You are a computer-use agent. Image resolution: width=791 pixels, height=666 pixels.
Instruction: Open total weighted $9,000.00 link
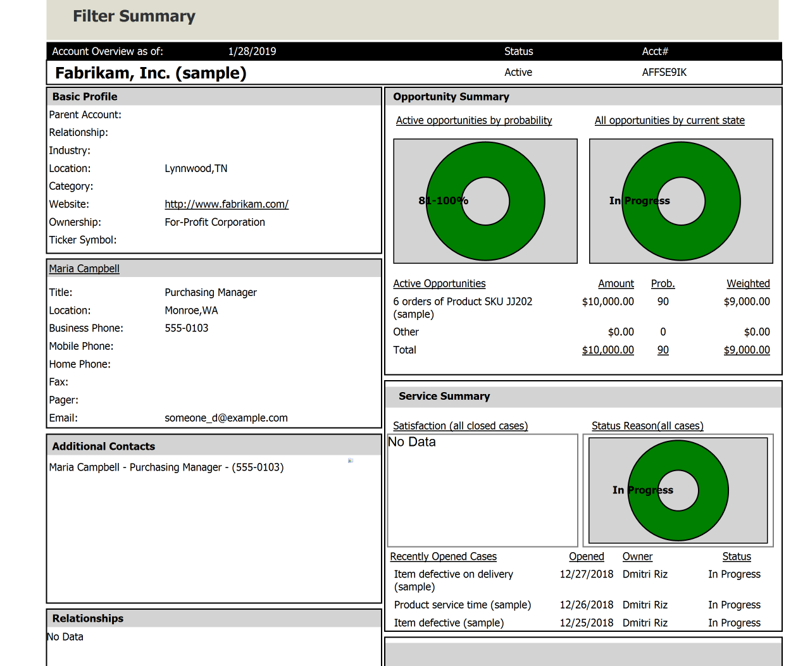pos(747,350)
